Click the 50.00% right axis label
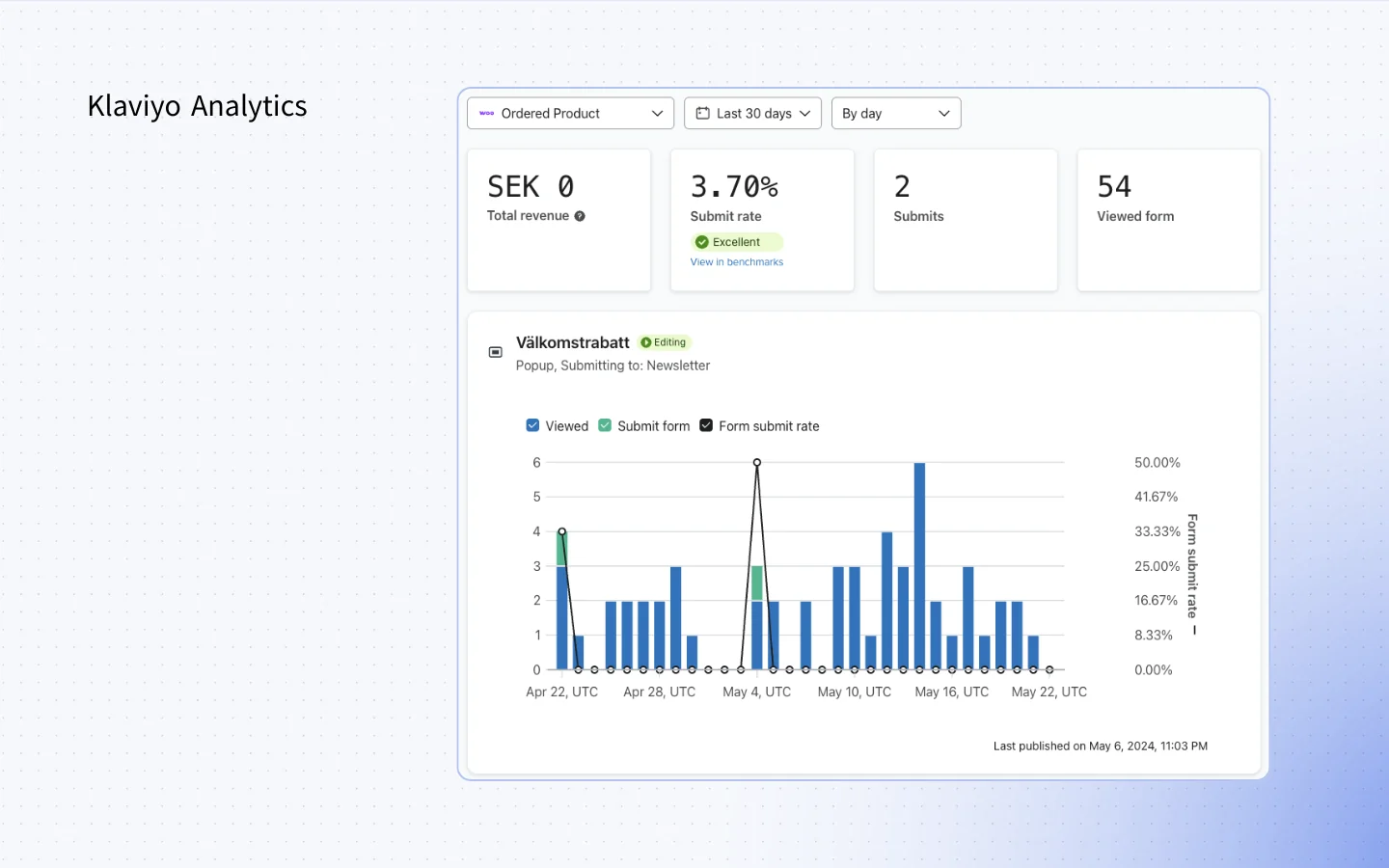Viewport: 1389px width, 868px height. tap(1157, 463)
